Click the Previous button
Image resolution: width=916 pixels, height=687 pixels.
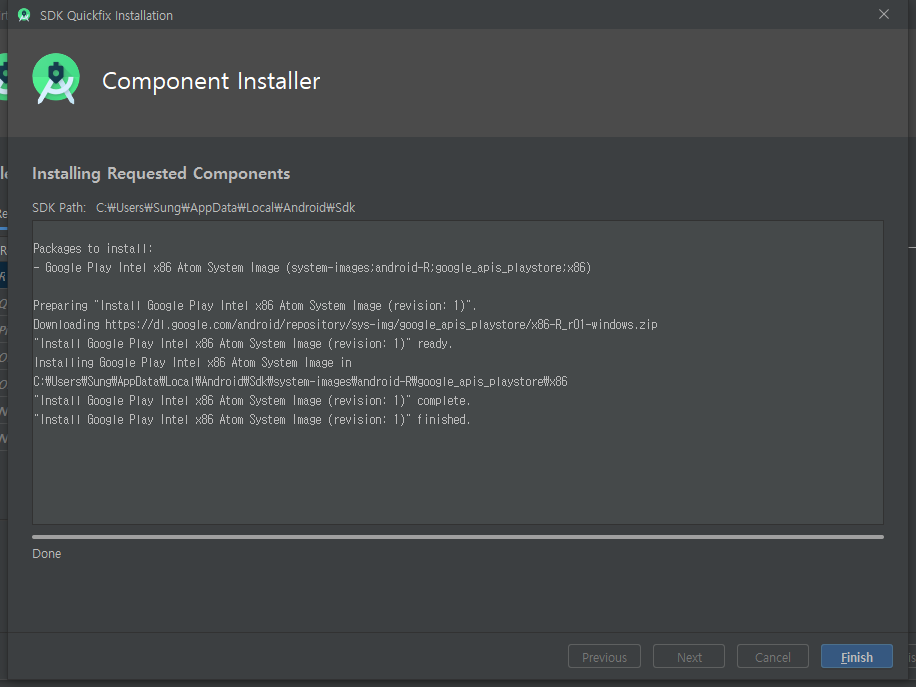[x=604, y=656]
